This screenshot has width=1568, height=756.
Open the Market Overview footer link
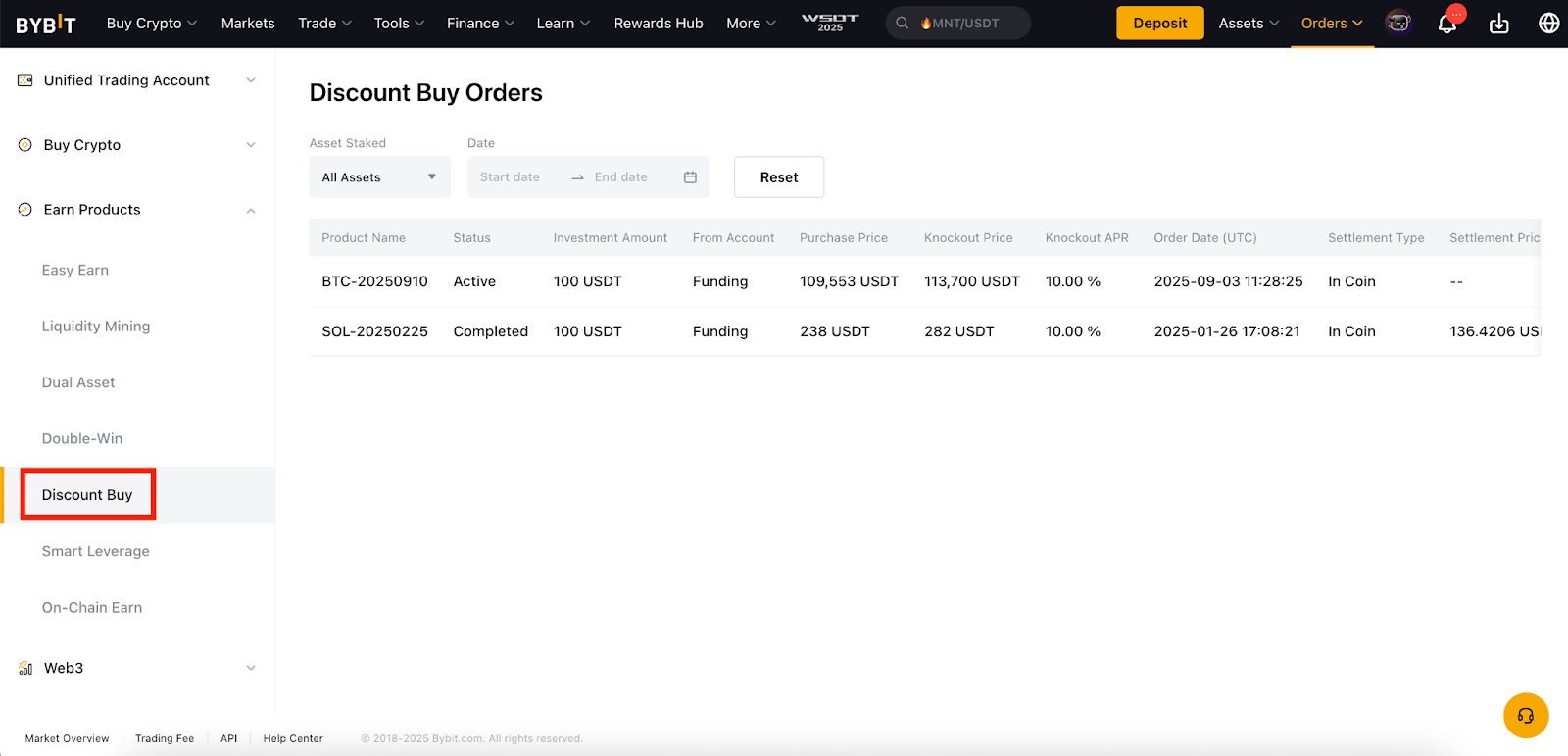(x=67, y=739)
